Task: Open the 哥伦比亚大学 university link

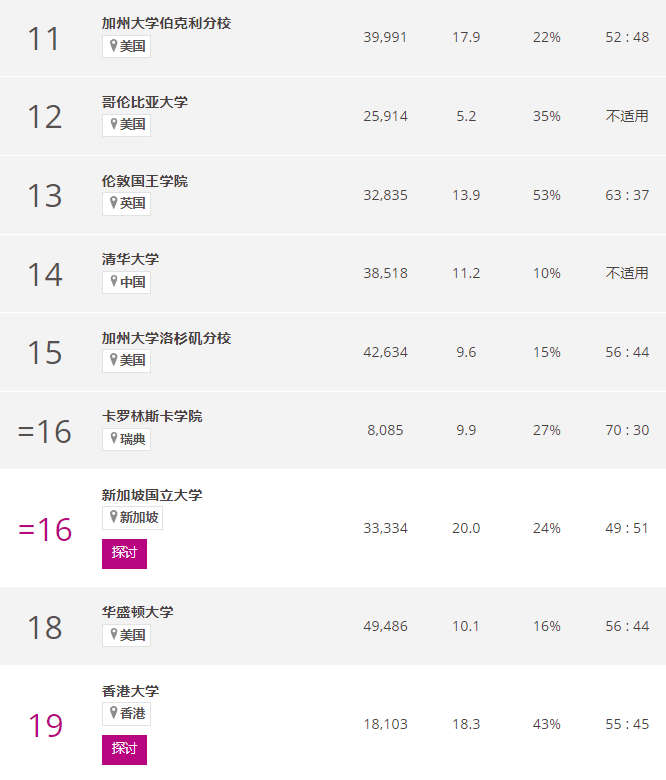Action: coord(145,102)
